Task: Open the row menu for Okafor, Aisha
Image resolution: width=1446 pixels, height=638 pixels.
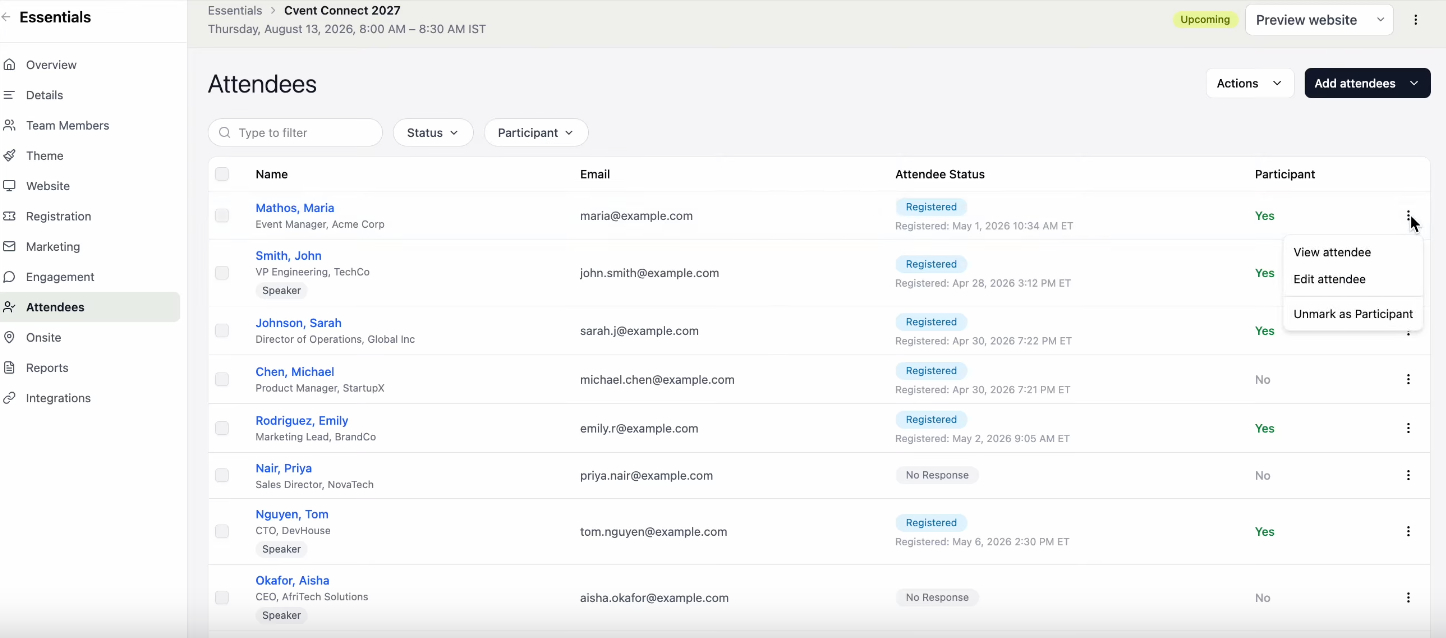Action: pos(1408,598)
